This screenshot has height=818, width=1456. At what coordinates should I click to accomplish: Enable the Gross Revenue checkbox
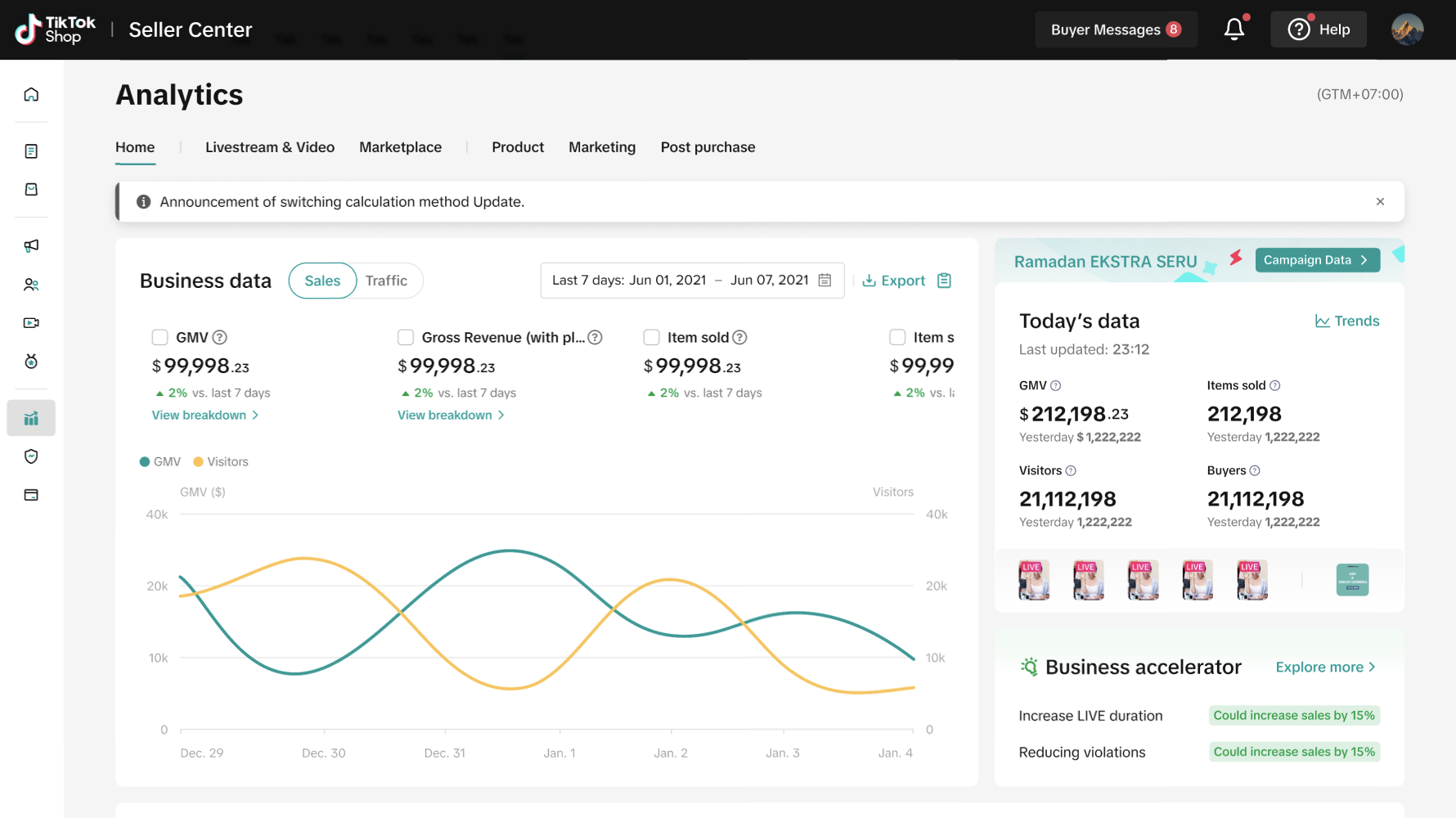click(406, 337)
